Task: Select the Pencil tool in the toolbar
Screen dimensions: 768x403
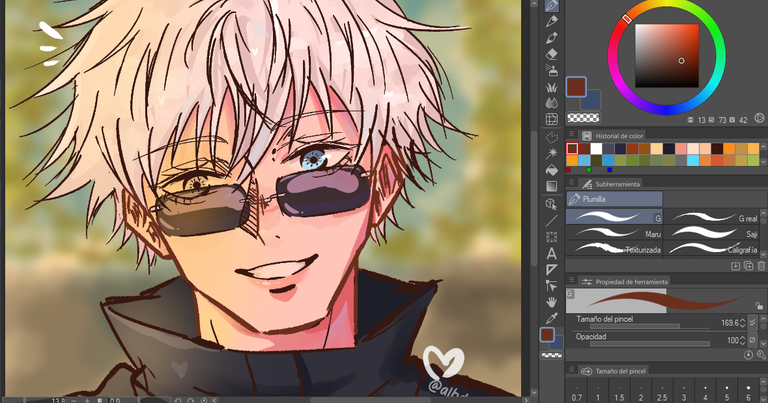Action: [552, 21]
